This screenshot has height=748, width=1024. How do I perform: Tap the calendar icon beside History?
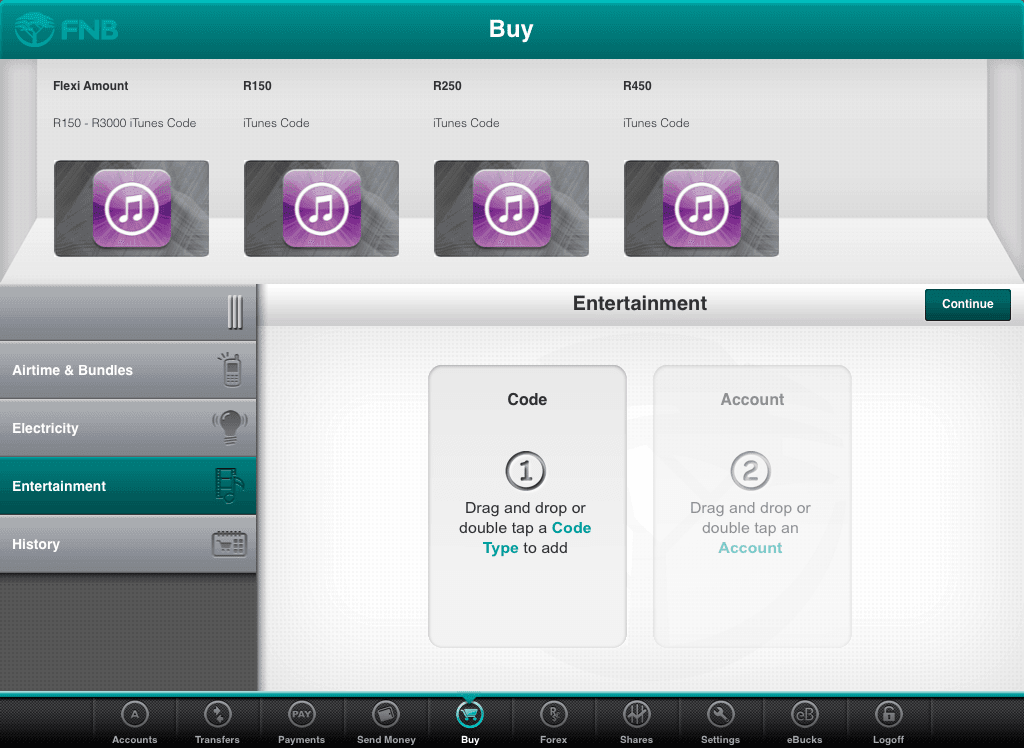[x=231, y=543]
